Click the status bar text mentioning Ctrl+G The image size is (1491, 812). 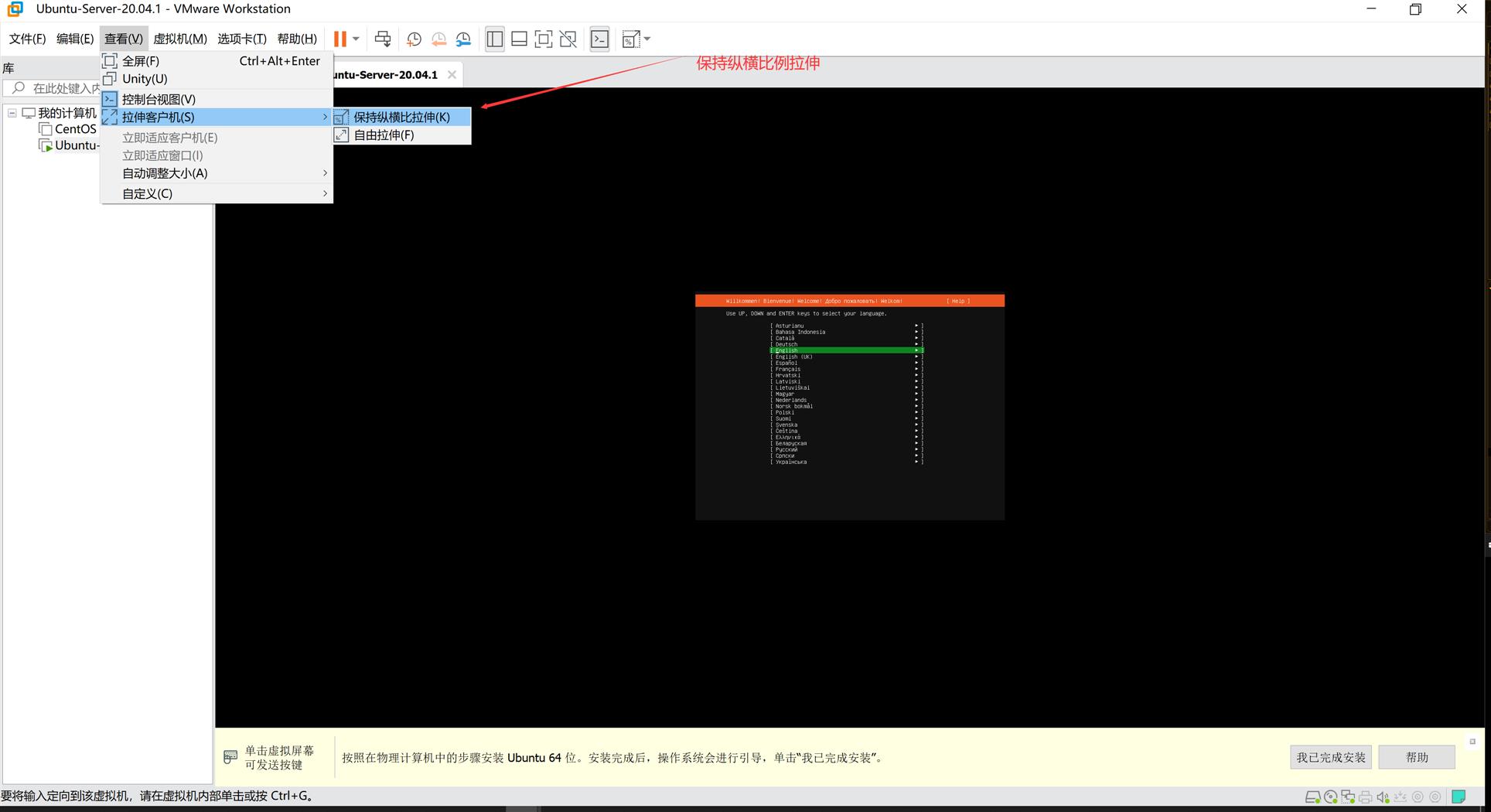click(x=158, y=796)
